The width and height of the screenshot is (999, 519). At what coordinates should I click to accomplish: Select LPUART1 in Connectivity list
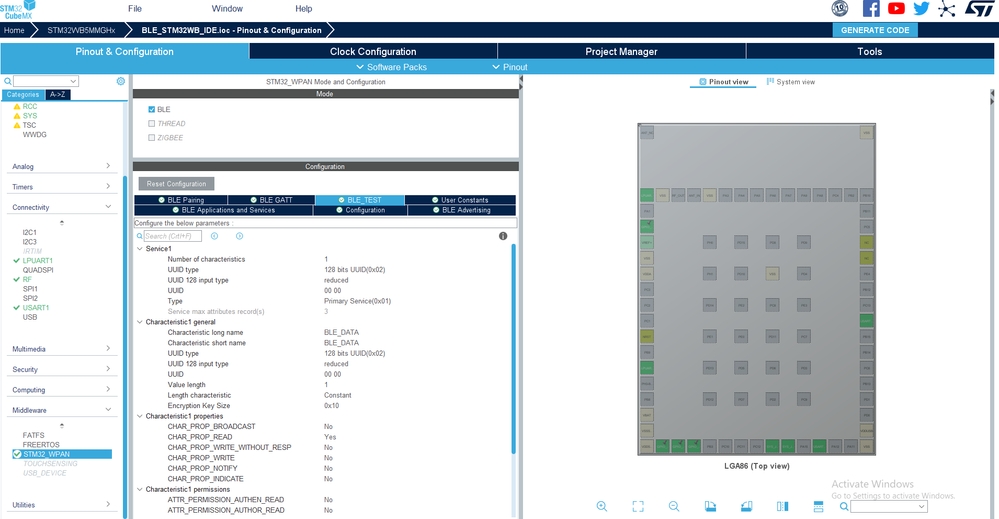click(x=38, y=260)
